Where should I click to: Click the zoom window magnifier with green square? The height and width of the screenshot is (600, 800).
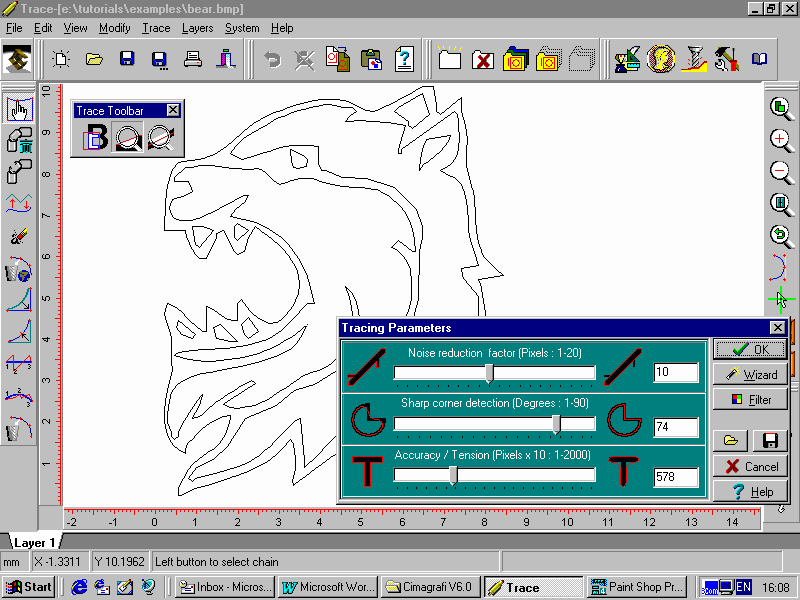click(x=781, y=108)
